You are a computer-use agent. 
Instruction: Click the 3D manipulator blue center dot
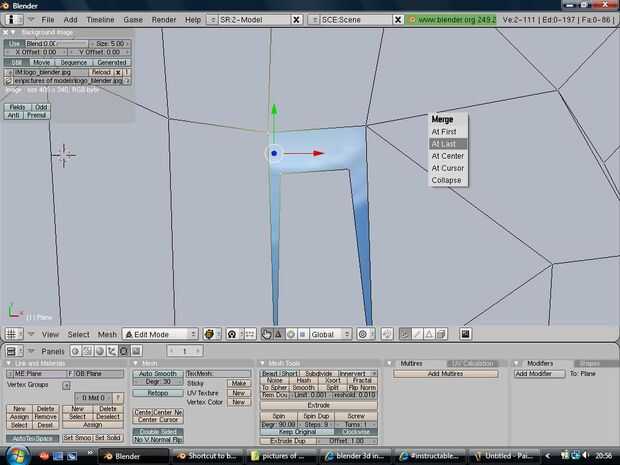point(274,153)
